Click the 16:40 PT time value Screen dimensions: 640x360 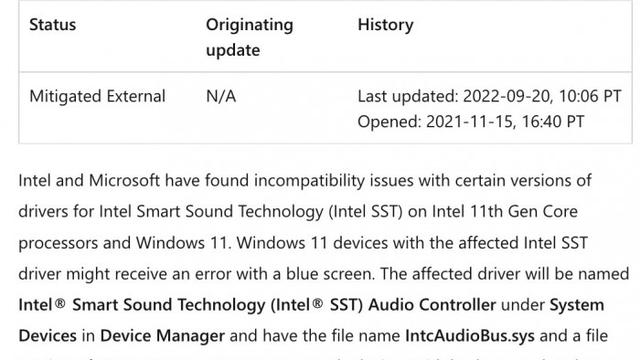coord(553,122)
